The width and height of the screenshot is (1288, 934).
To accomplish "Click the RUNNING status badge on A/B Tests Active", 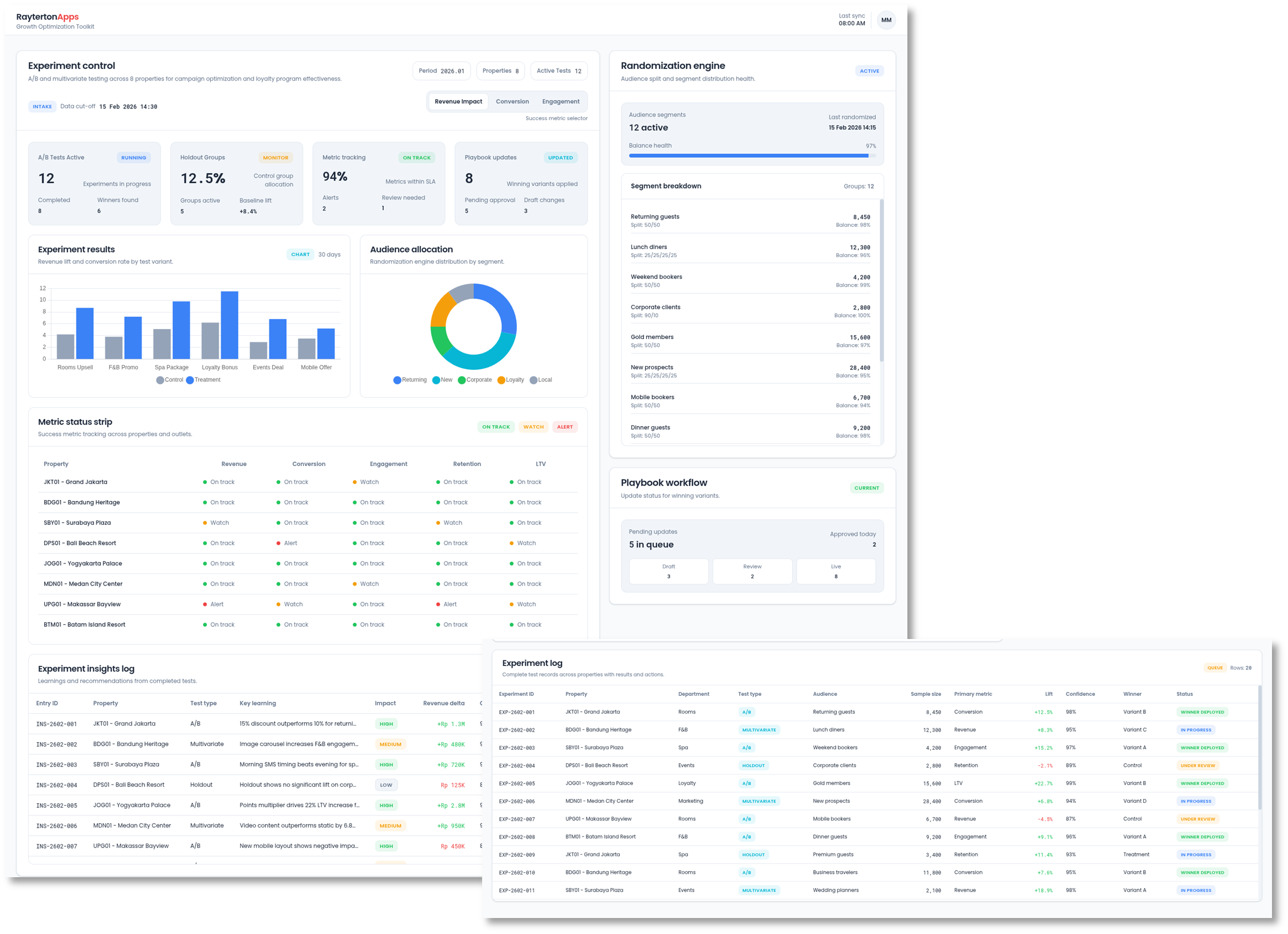I will (x=133, y=157).
